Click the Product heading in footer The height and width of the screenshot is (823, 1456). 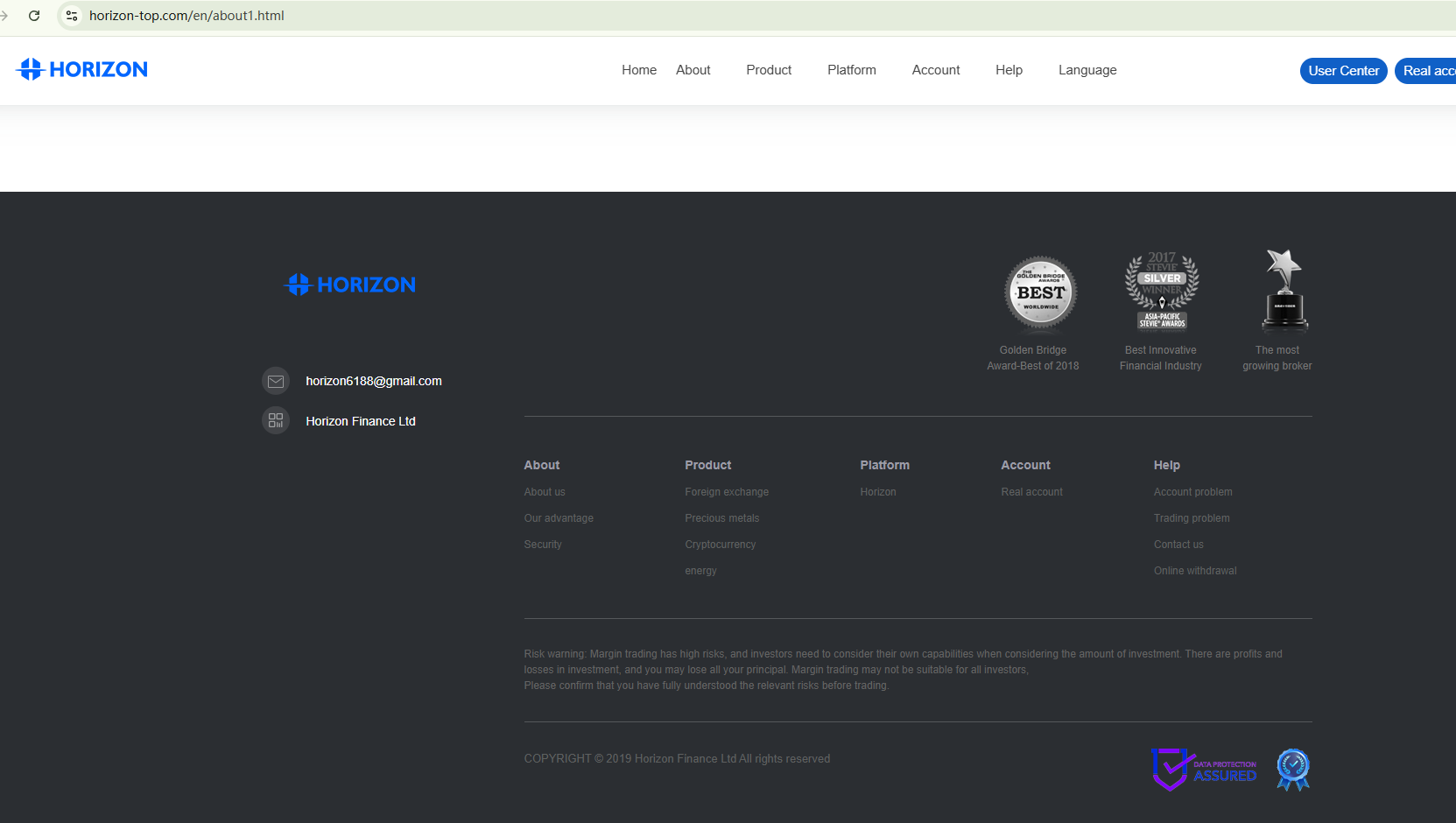coord(708,465)
